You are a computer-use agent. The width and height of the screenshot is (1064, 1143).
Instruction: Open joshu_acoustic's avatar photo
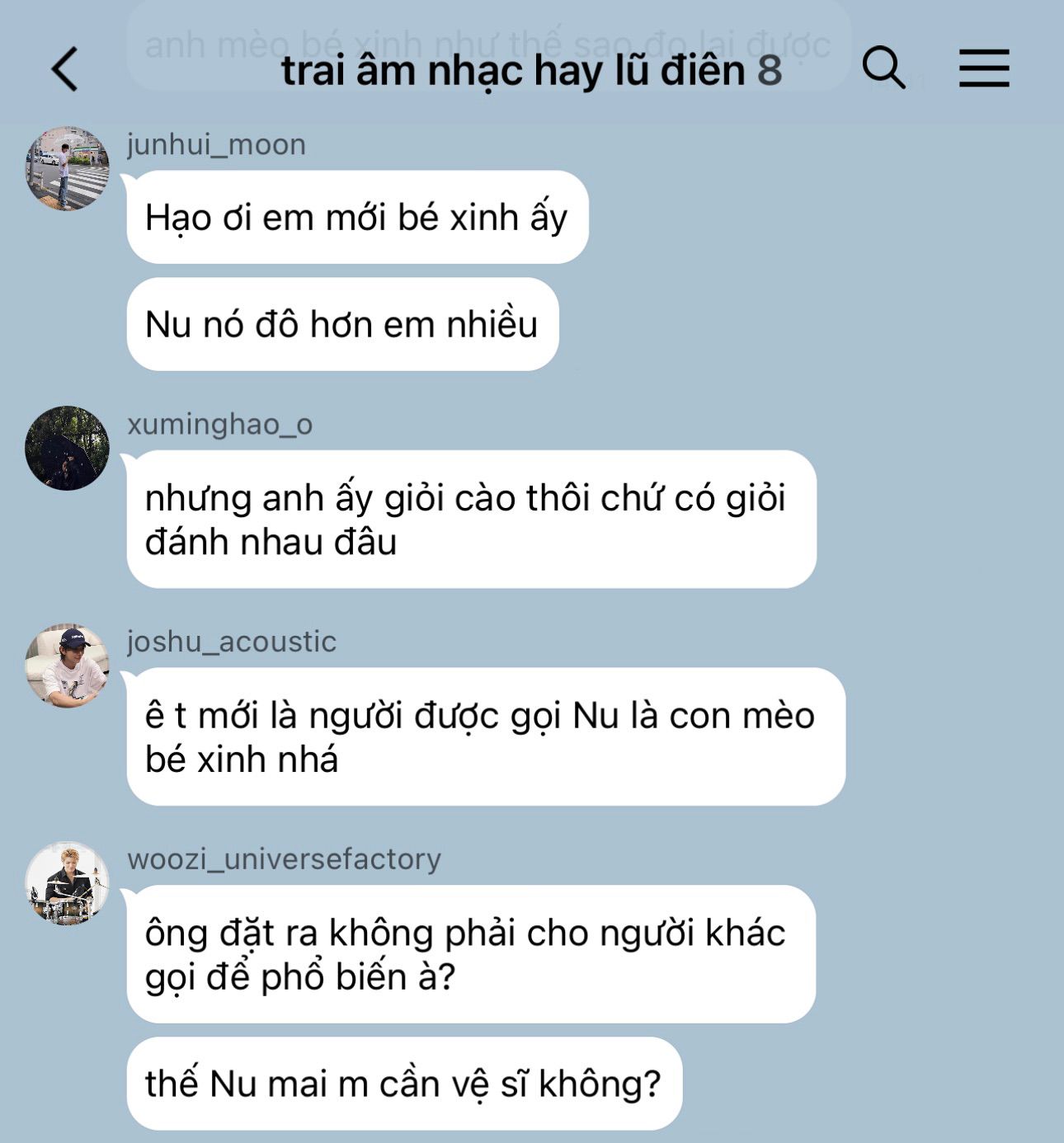tap(67, 666)
